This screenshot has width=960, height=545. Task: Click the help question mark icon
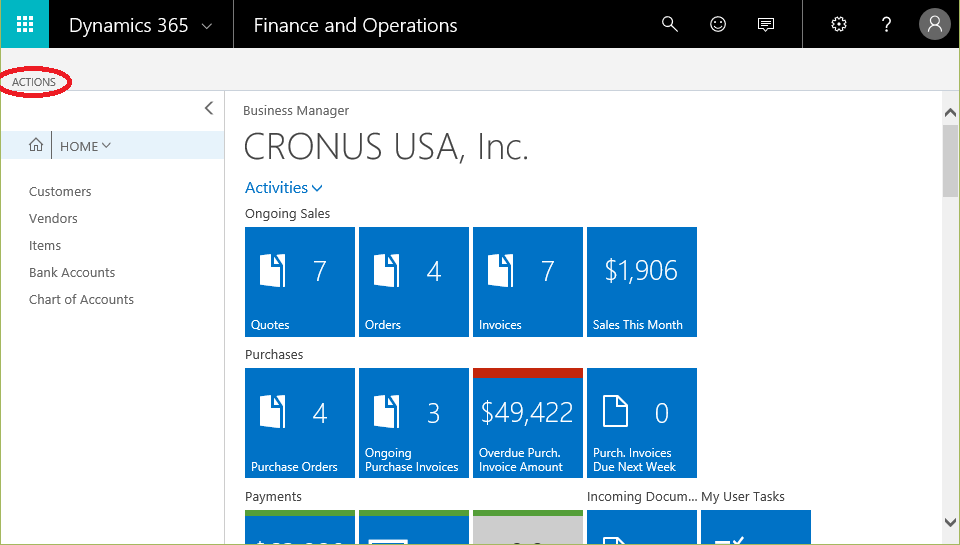point(886,24)
